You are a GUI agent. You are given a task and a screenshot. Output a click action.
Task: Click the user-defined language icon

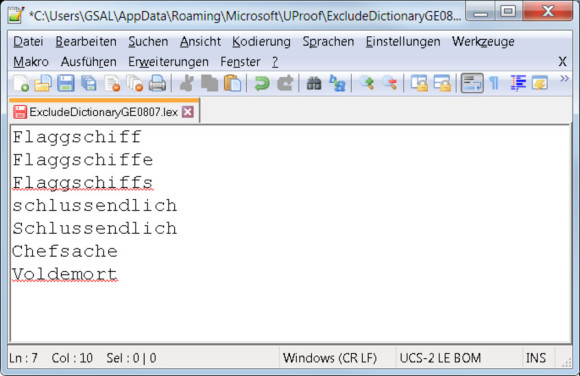point(540,83)
